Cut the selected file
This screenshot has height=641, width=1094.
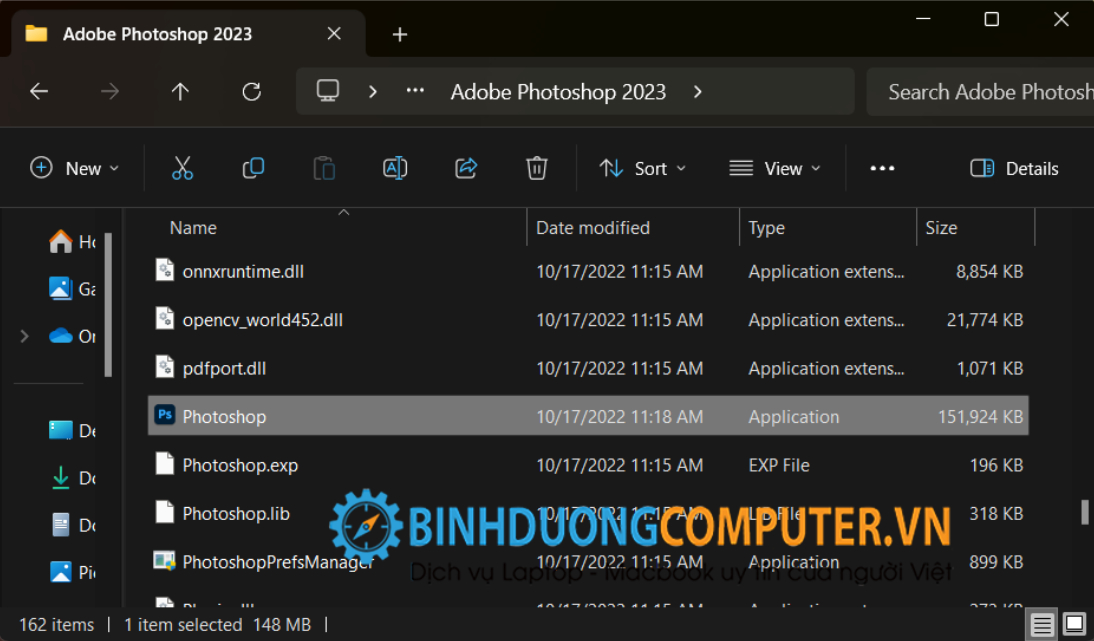coord(182,168)
